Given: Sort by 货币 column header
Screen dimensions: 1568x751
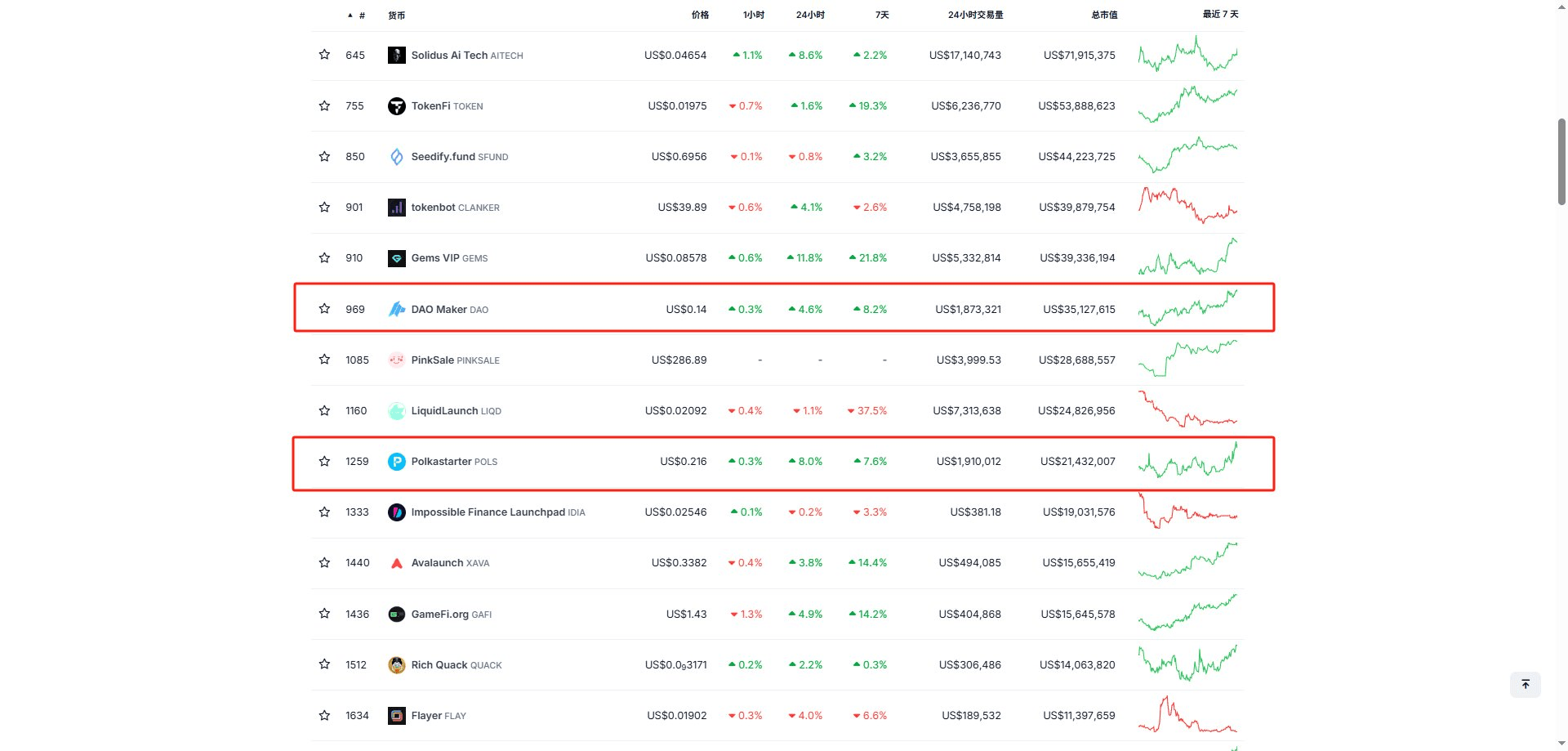Looking at the screenshot, I should [x=397, y=16].
